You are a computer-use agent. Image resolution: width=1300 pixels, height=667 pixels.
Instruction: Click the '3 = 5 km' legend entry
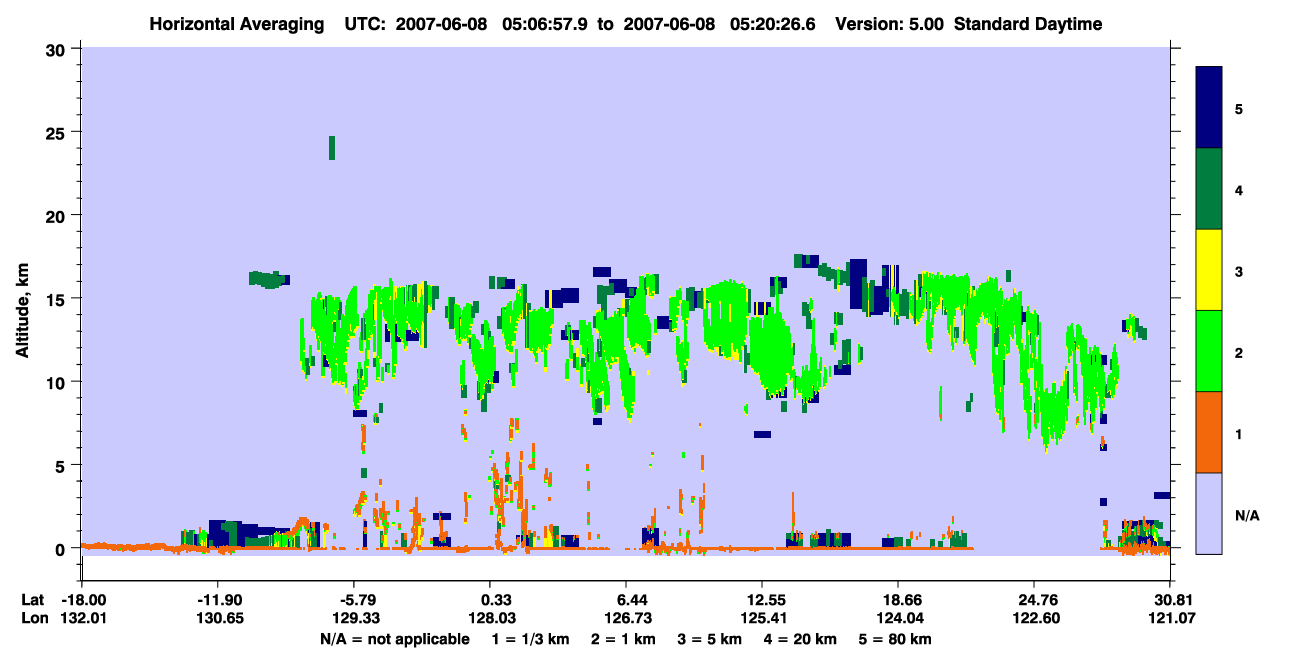pos(712,639)
